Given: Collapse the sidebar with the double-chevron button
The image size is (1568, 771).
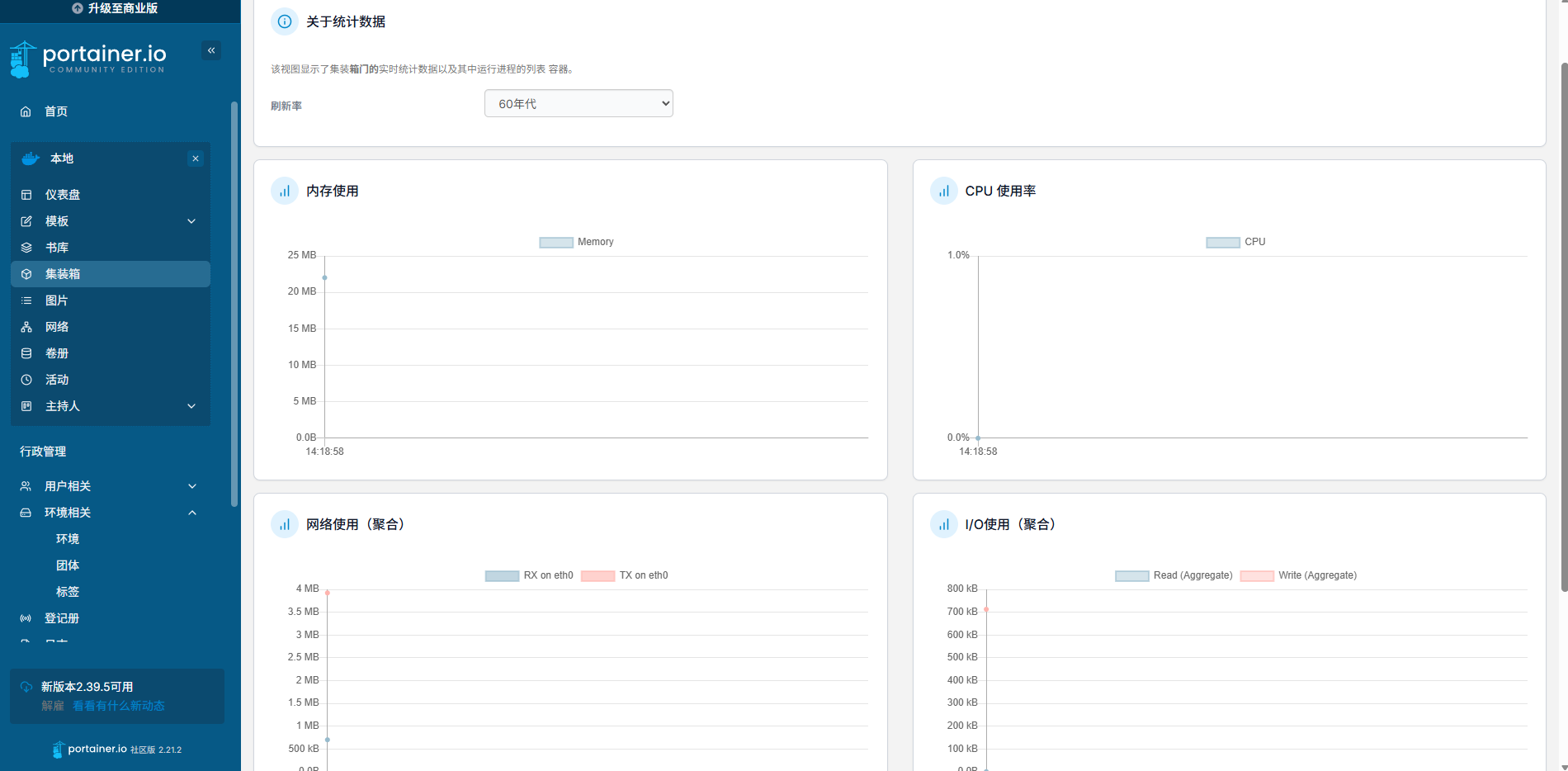Looking at the screenshot, I should (x=211, y=50).
